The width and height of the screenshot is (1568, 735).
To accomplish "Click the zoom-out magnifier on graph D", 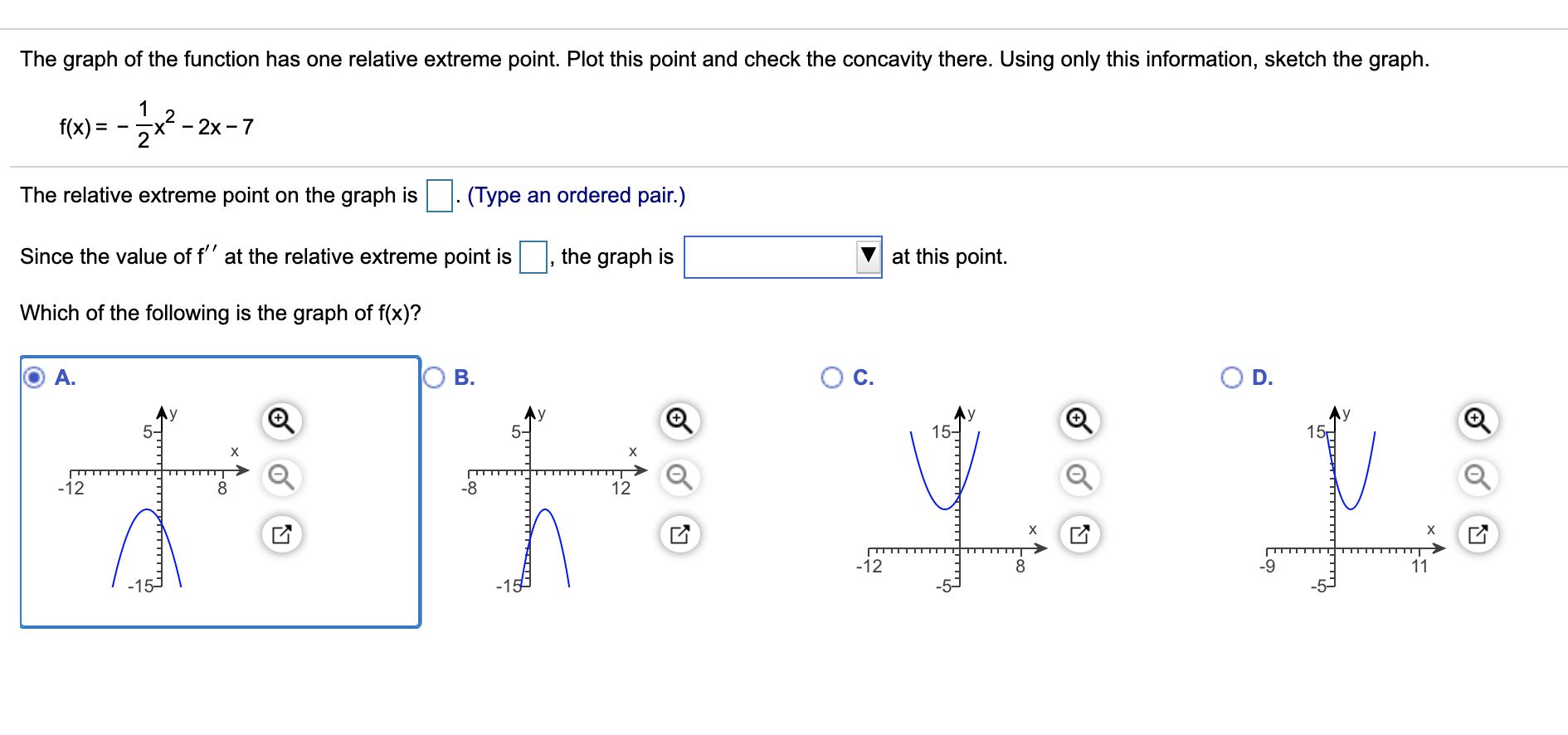I will 1476,478.
